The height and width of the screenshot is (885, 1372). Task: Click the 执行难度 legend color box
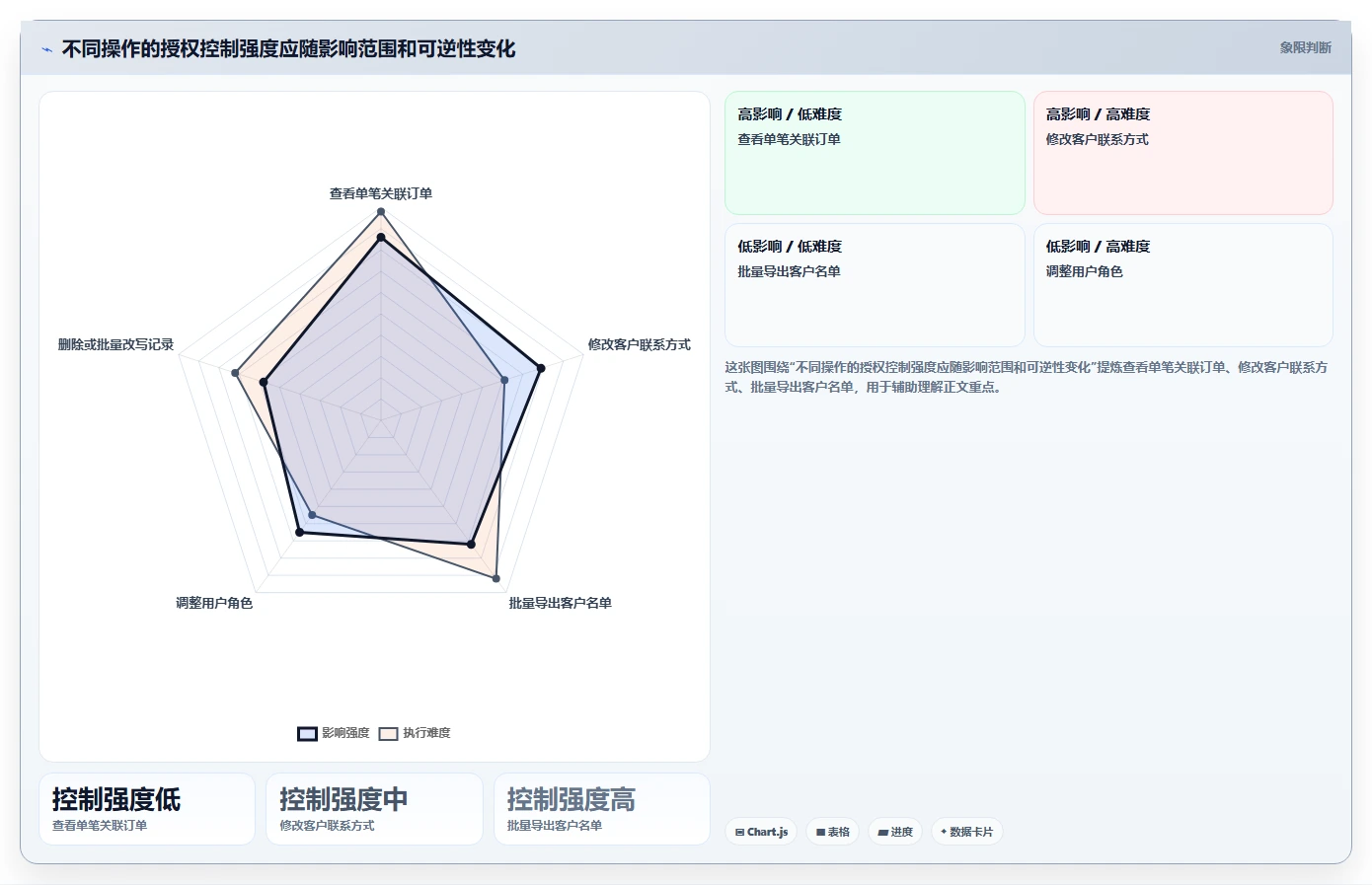388,733
